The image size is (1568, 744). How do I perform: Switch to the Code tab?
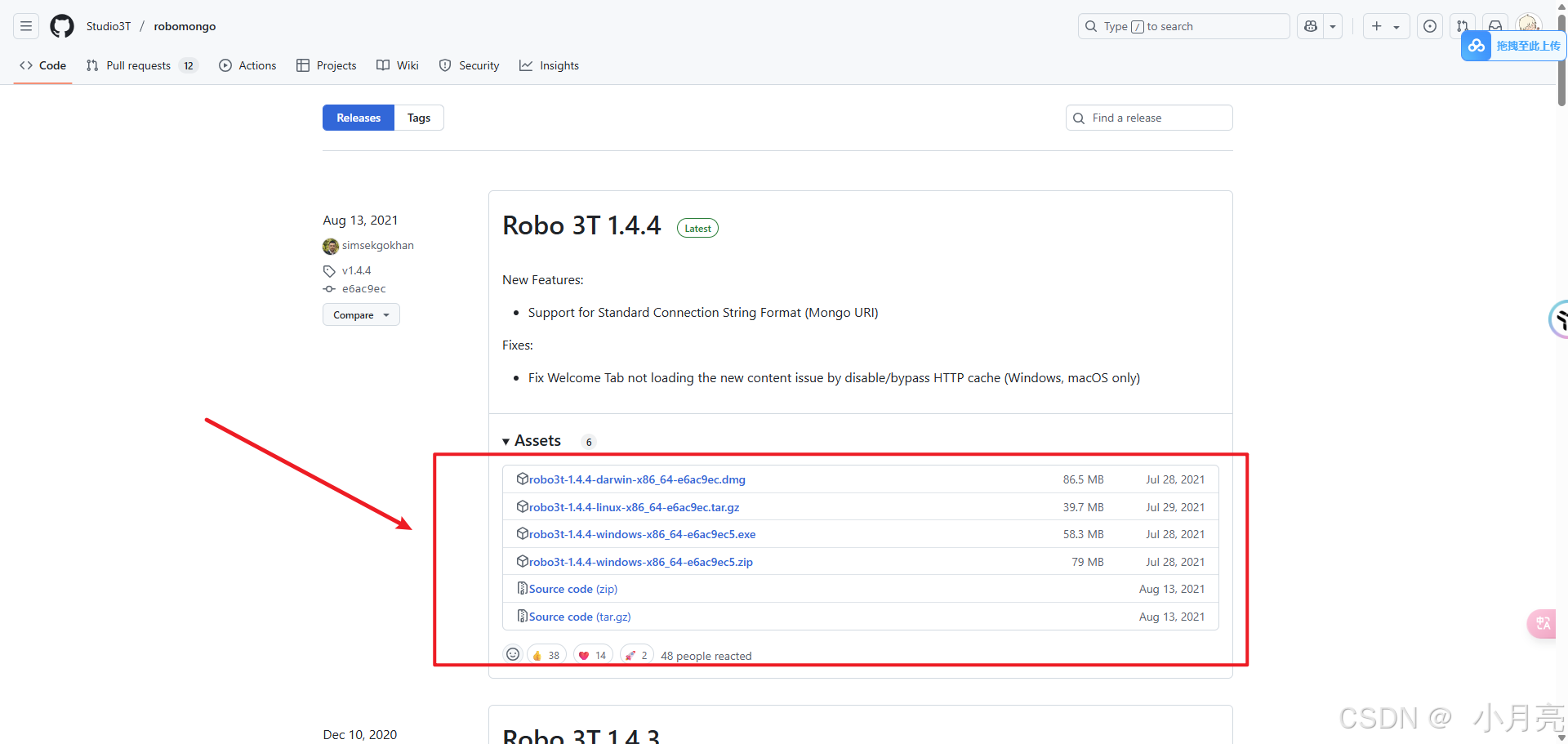click(x=43, y=65)
